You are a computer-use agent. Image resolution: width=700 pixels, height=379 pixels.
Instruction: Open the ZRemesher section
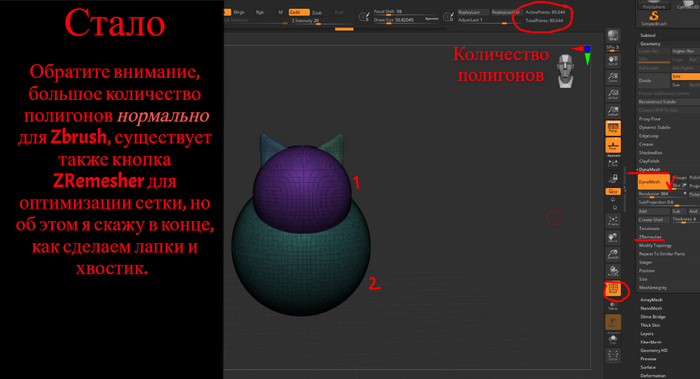pyautogui.click(x=650, y=237)
